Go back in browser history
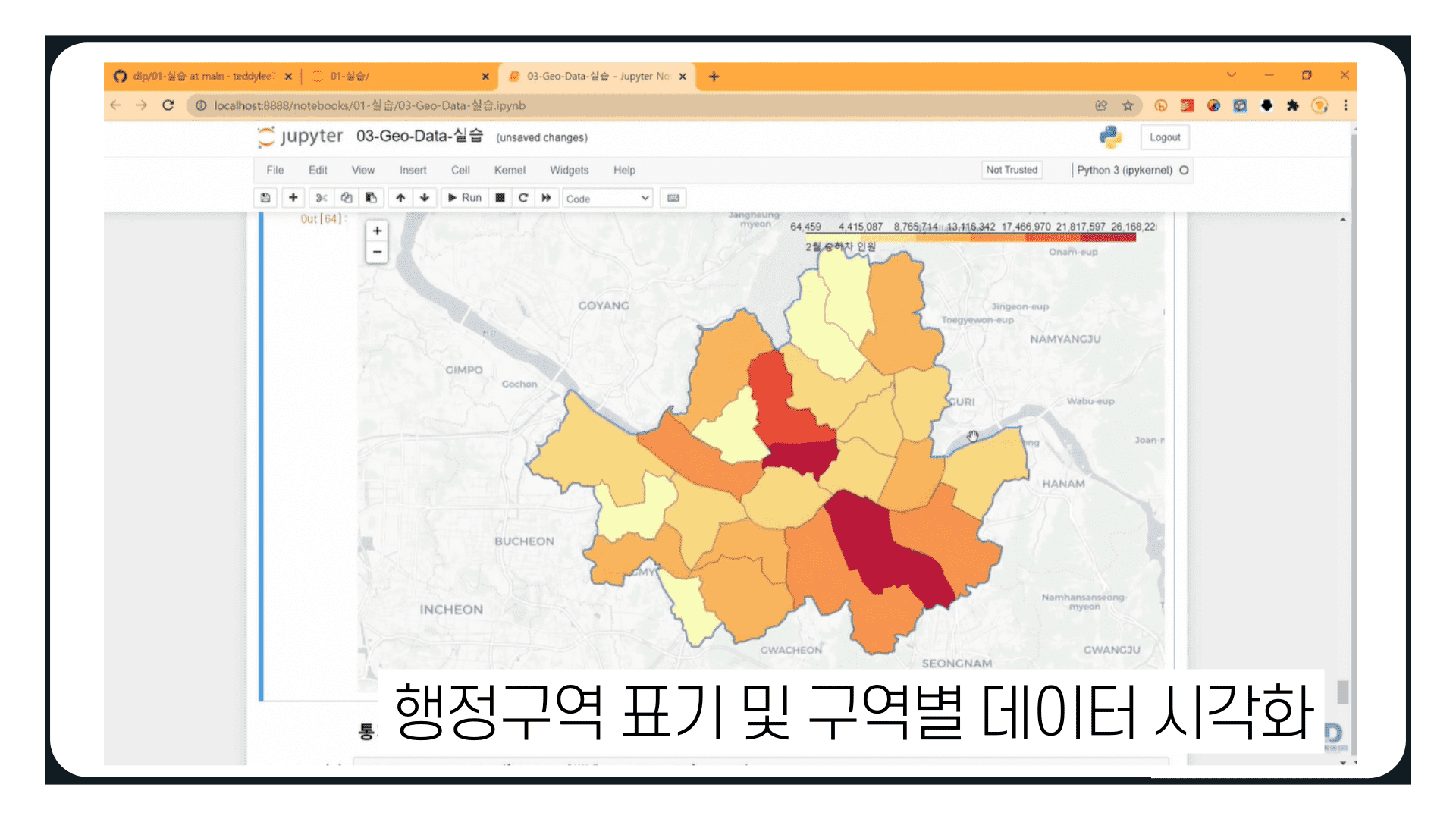Screen dimensions: 1456x819 pos(115,105)
